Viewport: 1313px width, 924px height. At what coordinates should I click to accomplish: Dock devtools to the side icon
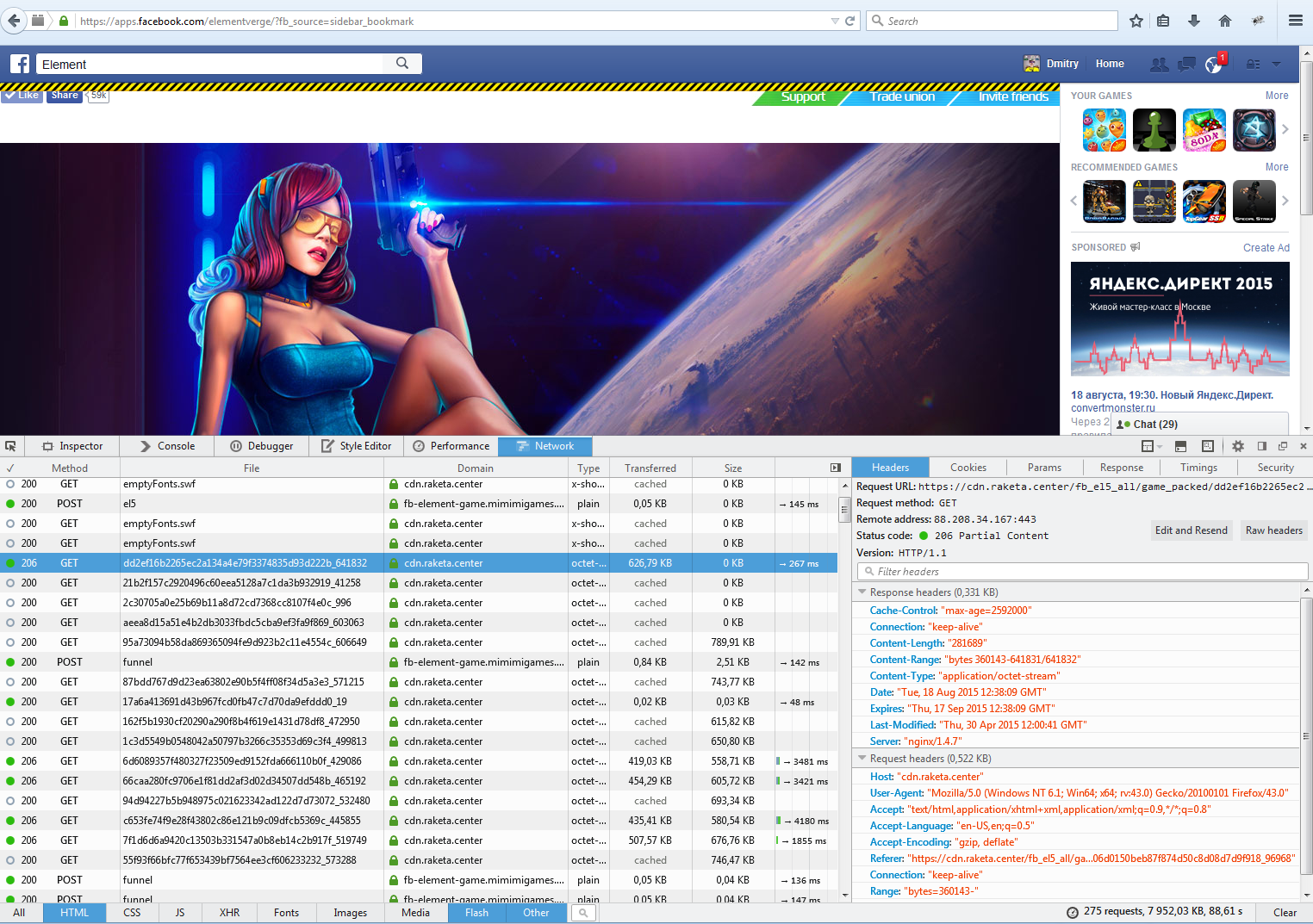tap(1262, 446)
